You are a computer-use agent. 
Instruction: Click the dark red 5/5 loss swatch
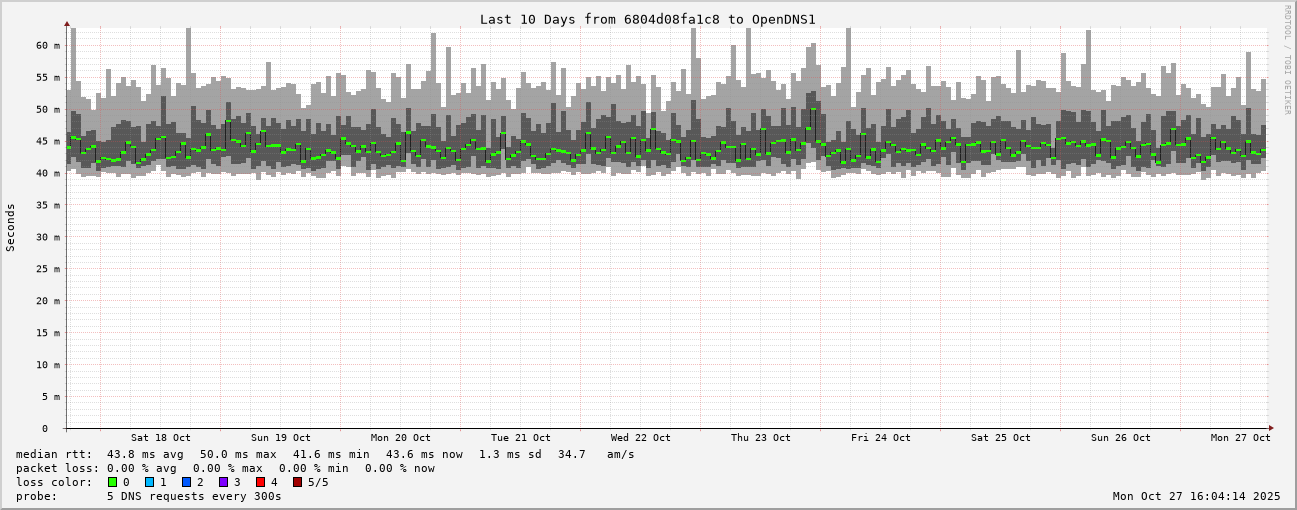pyautogui.click(x=297, y=482)
